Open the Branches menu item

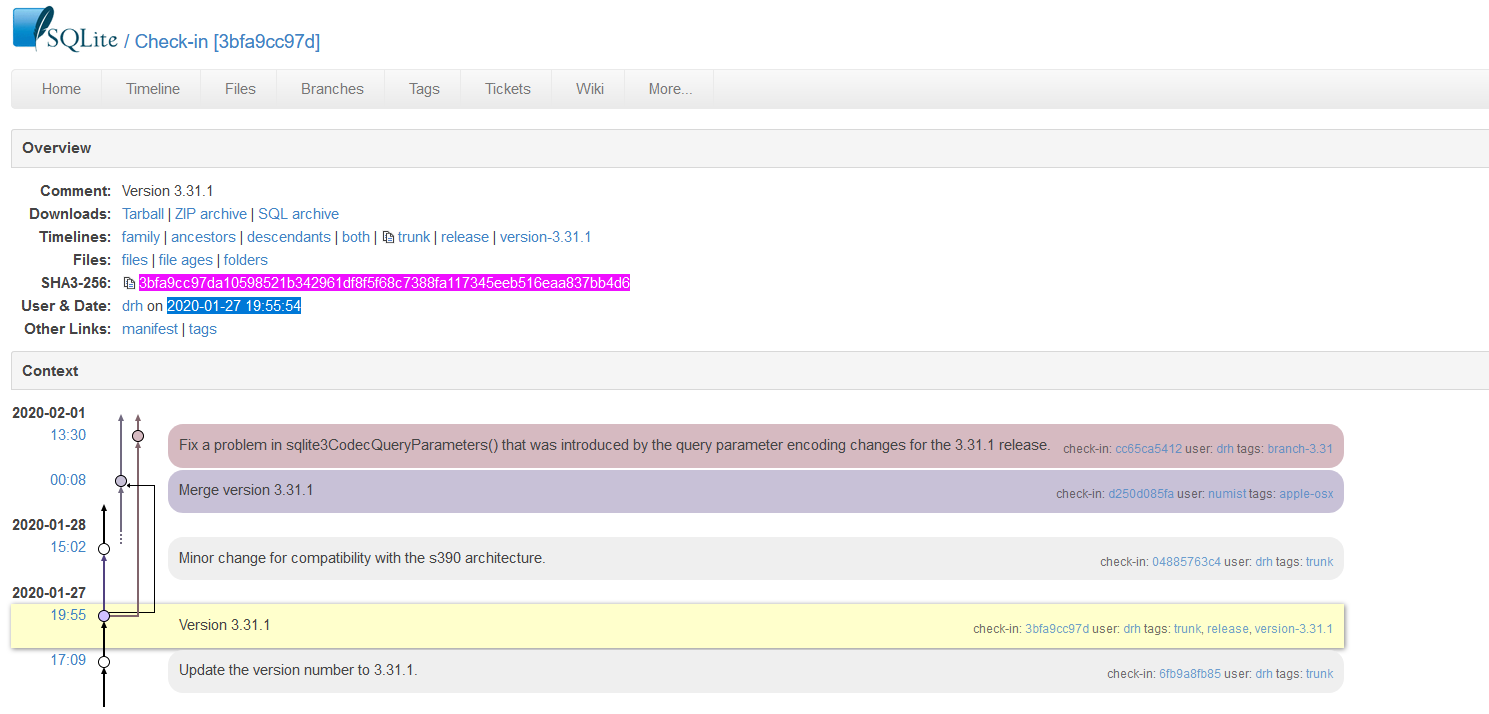pyautogui.click(x=332, y=89)
